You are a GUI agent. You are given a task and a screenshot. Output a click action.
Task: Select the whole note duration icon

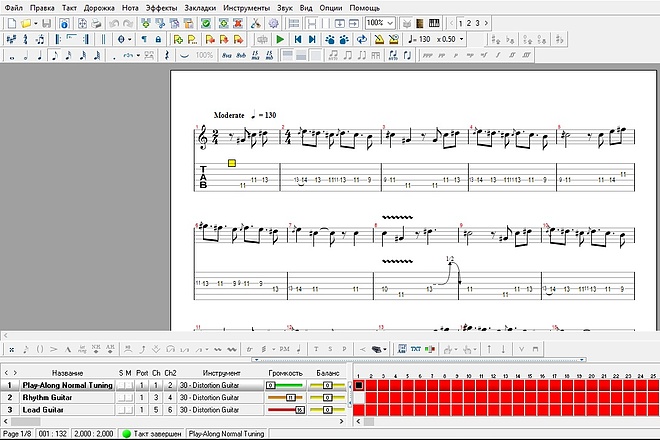12,56
